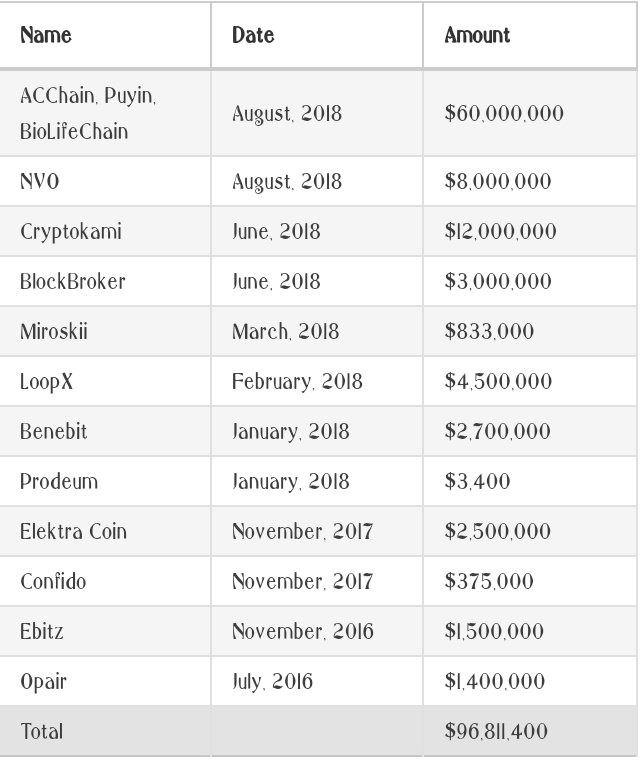The width and height of the screenshot is (641, 761).
Task: Click the Amount column header
Action: pos(477,35)
